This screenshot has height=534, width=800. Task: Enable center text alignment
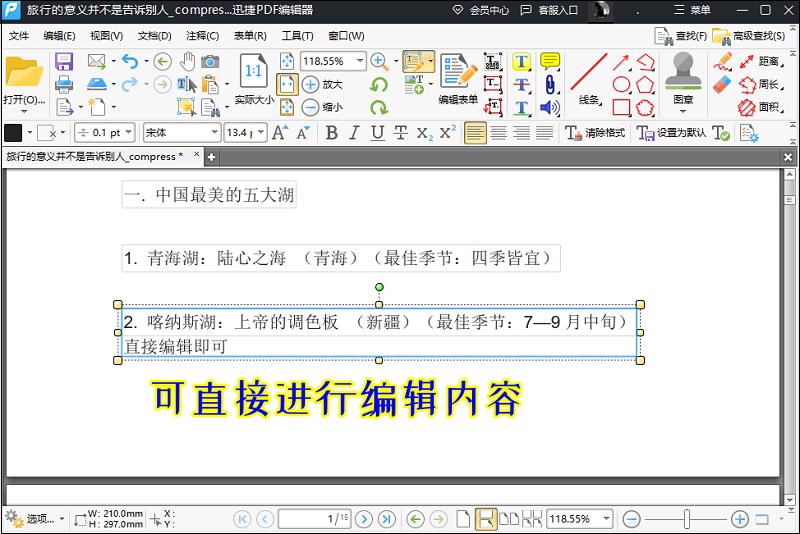click(498, 133)
